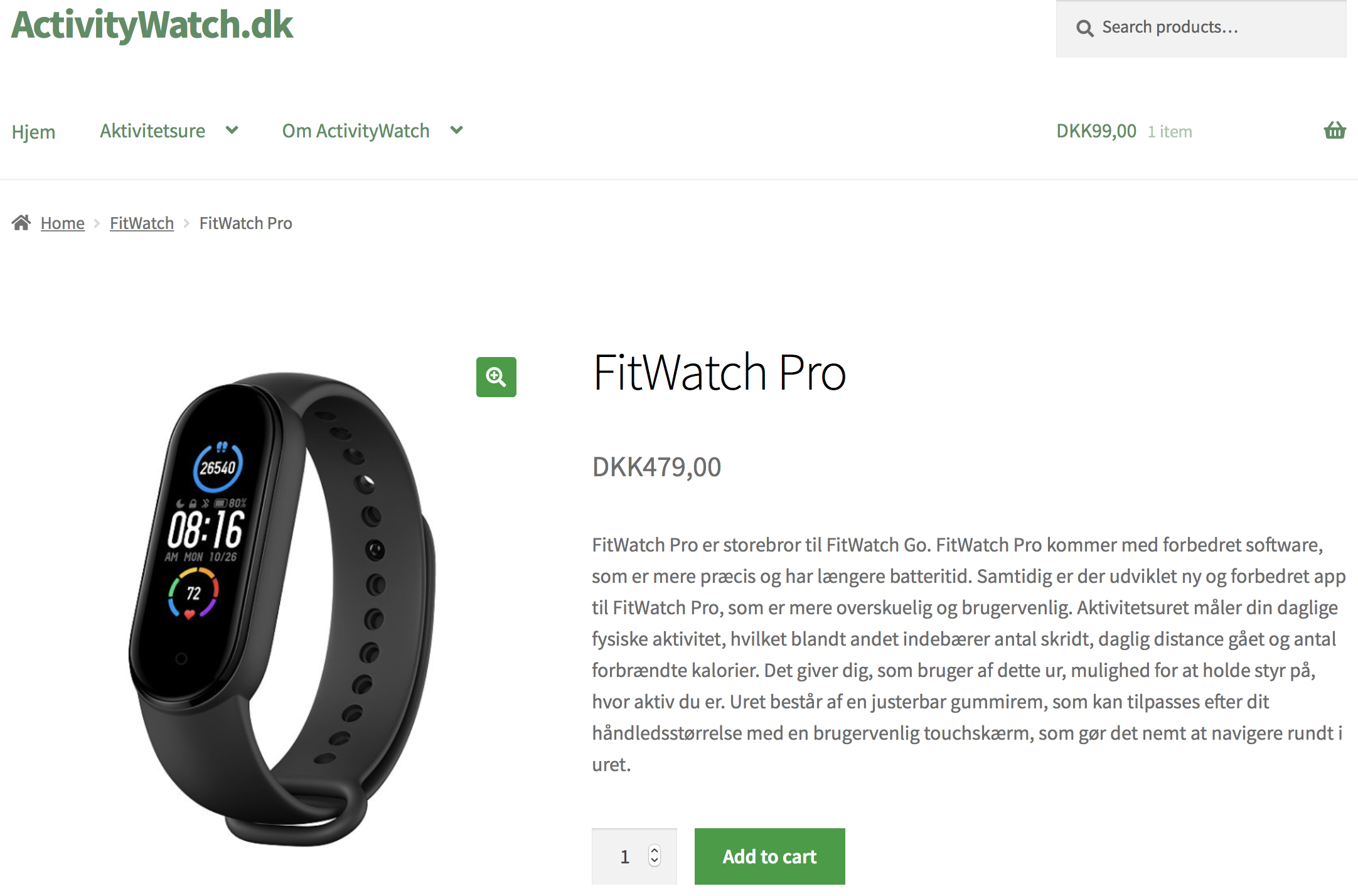Open the Hjem menu item

(x=33, y=132)
